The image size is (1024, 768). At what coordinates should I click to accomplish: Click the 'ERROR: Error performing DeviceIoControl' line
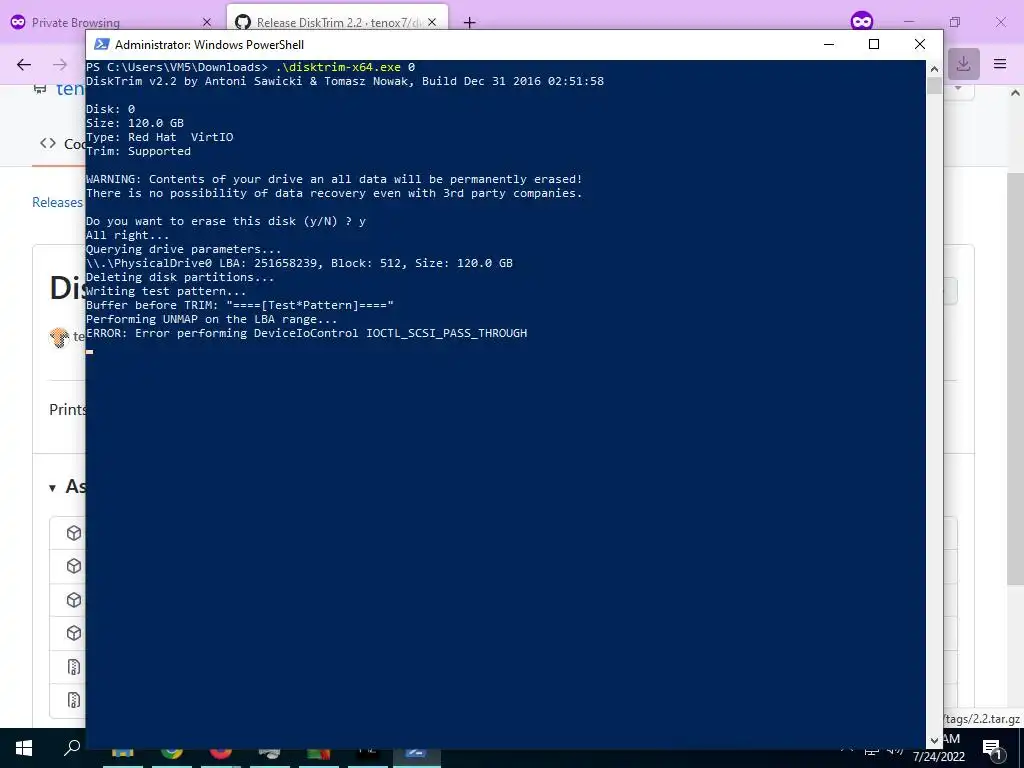(306, 333)
